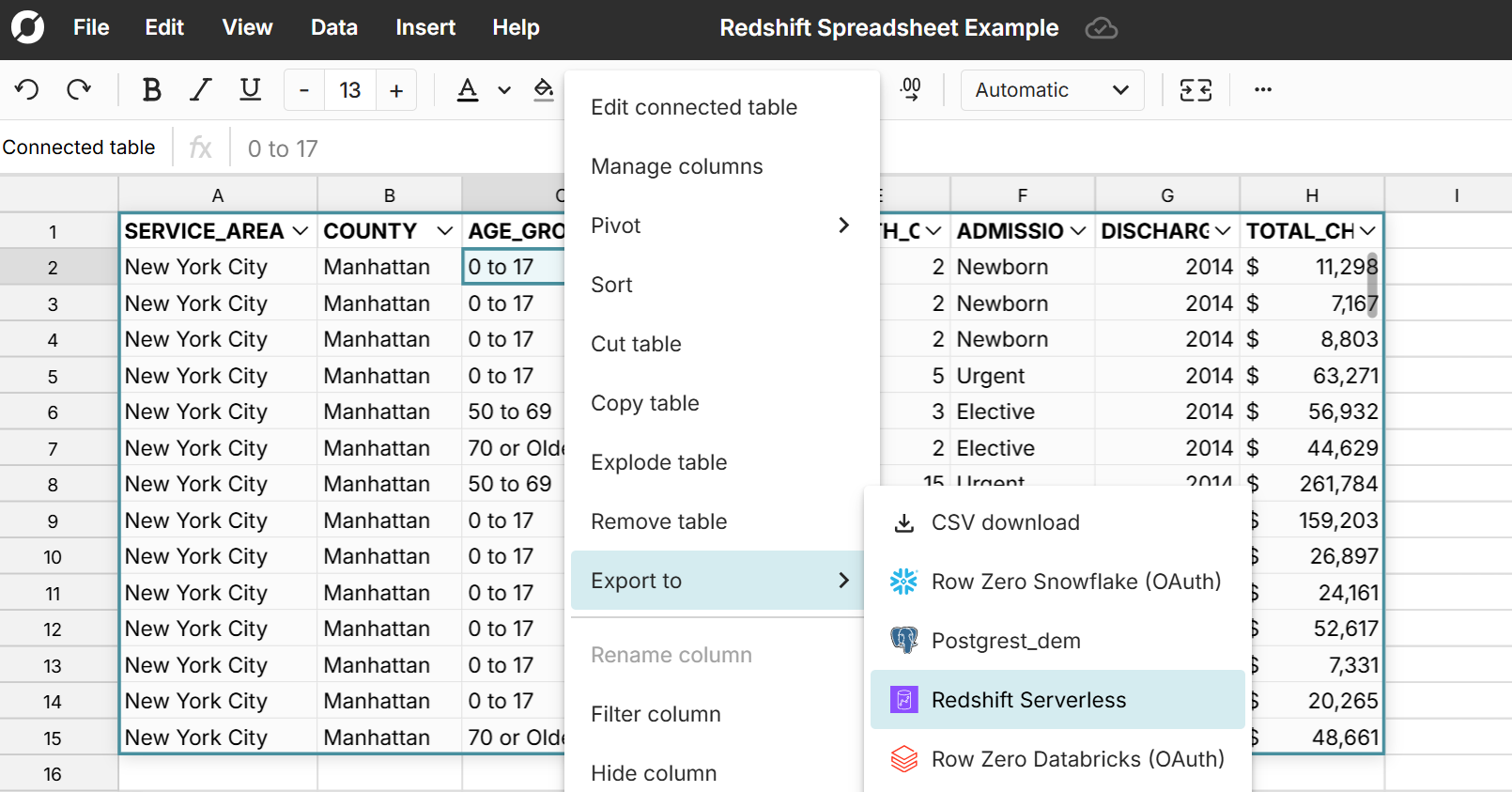Click the merge cells icon
Image resolution: width=1512 pixels, height=792 pixels.
point(1196,90)
